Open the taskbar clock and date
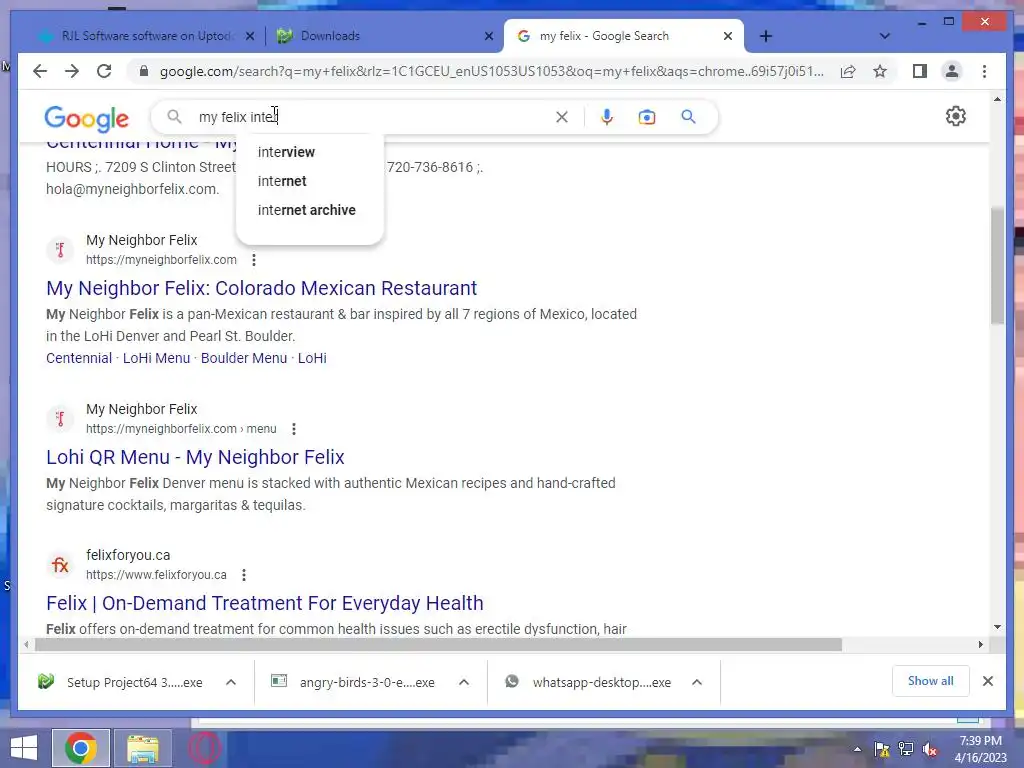 pyautogui.click(x=981, y=749)
